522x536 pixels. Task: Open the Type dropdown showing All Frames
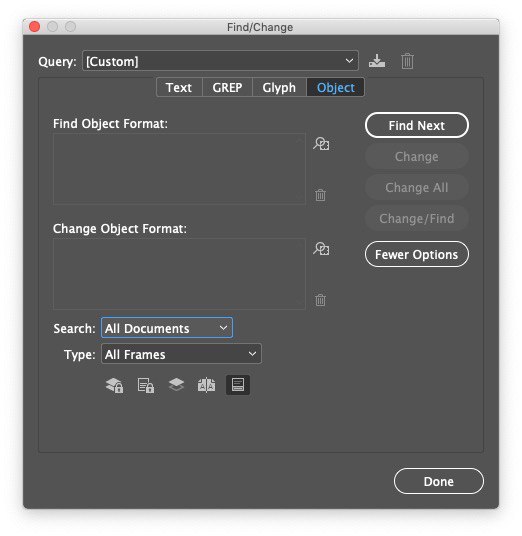click(x=181, y=354)
